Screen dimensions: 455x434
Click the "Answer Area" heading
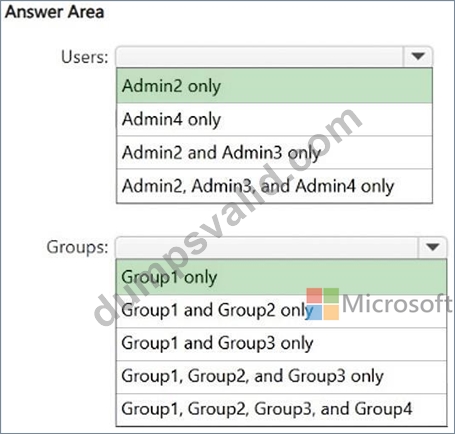(x=54, y=12)
